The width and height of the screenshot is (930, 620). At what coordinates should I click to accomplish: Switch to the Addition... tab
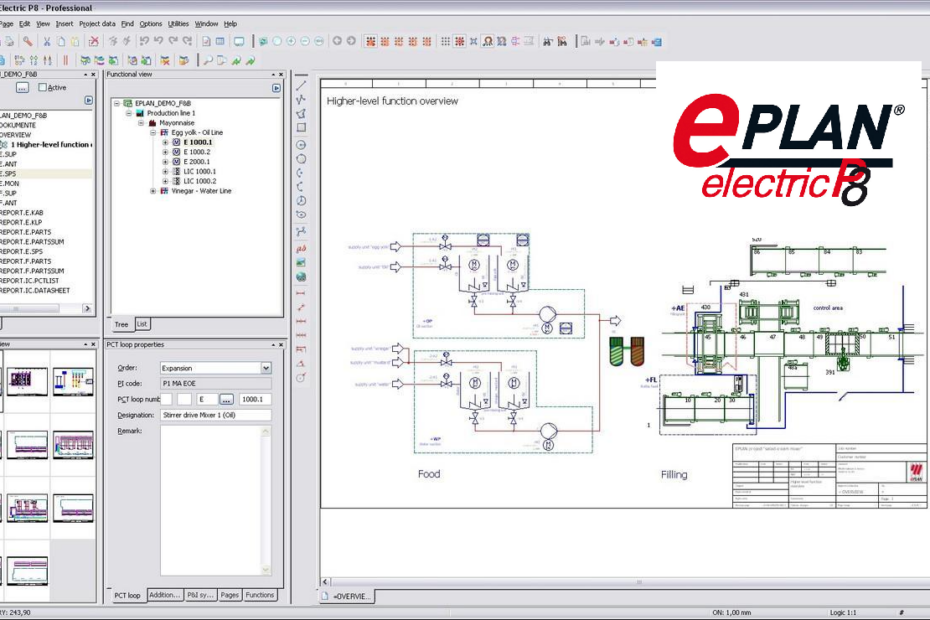coord(164,594)
